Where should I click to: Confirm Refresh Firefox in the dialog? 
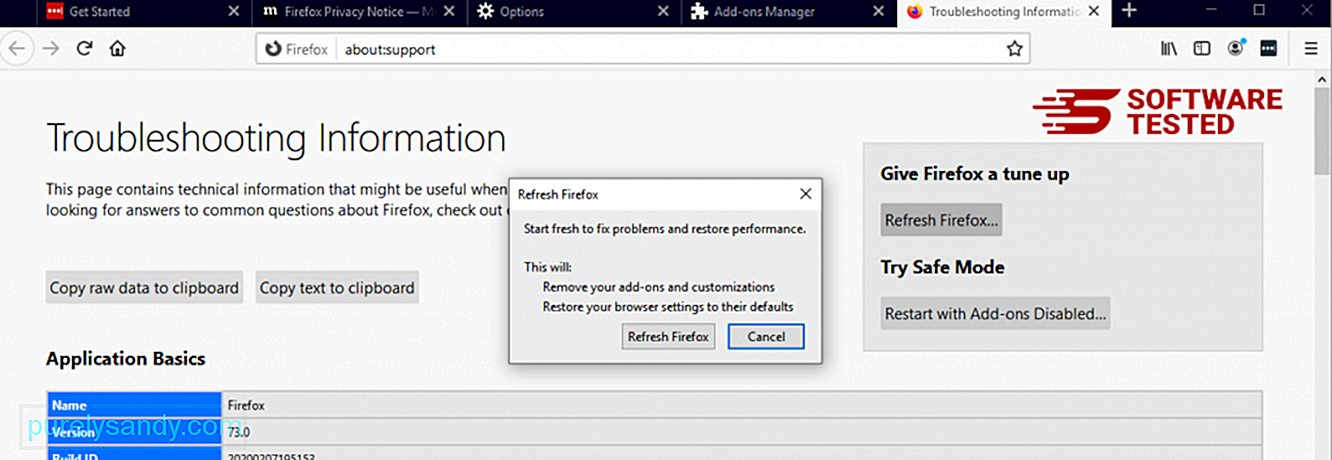click(668, 337)
